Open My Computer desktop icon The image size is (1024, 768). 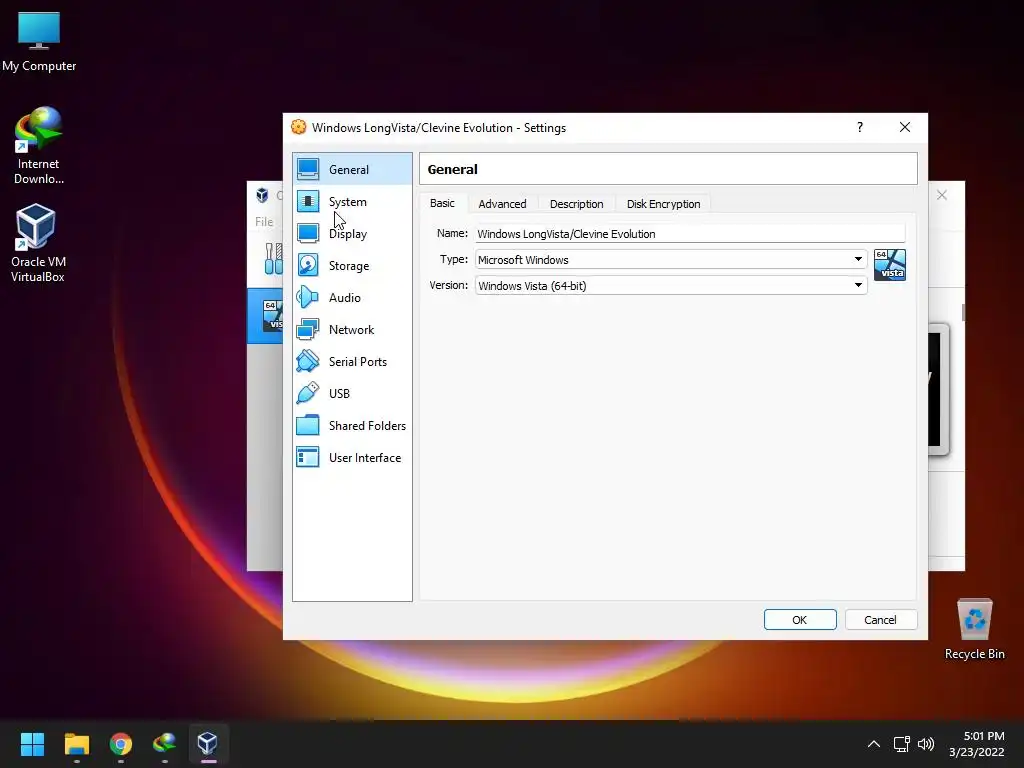point(39,42)
